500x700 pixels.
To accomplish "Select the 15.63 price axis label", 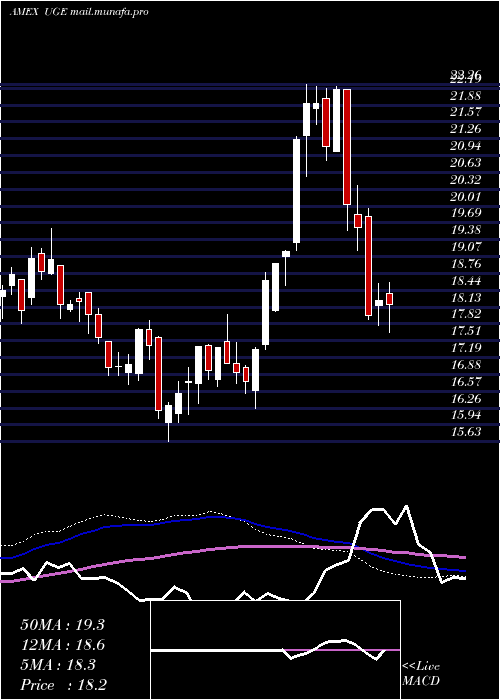I will [x=466, y=432].
